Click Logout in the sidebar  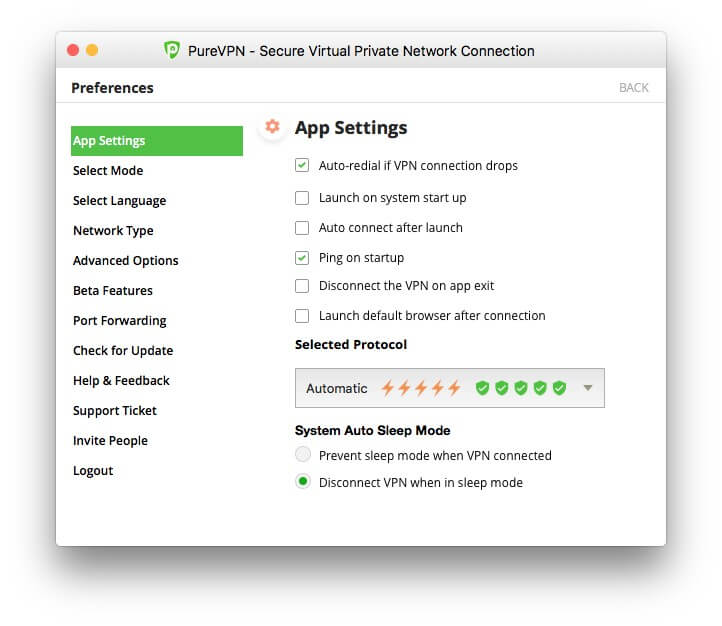coord(93,470)
